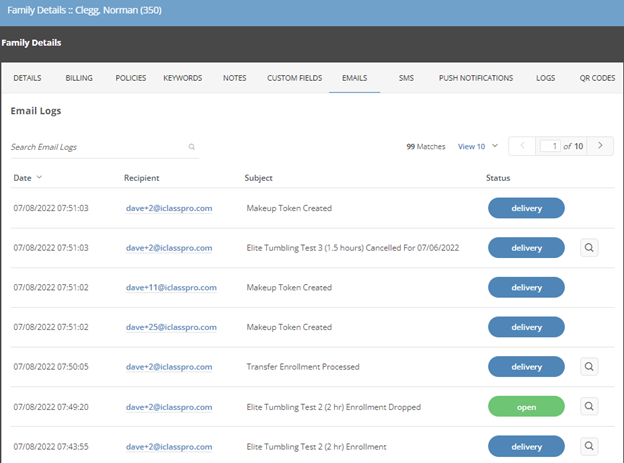Open the View 10 per-page dropdown
624x463 pixels.
click(478, 146)
